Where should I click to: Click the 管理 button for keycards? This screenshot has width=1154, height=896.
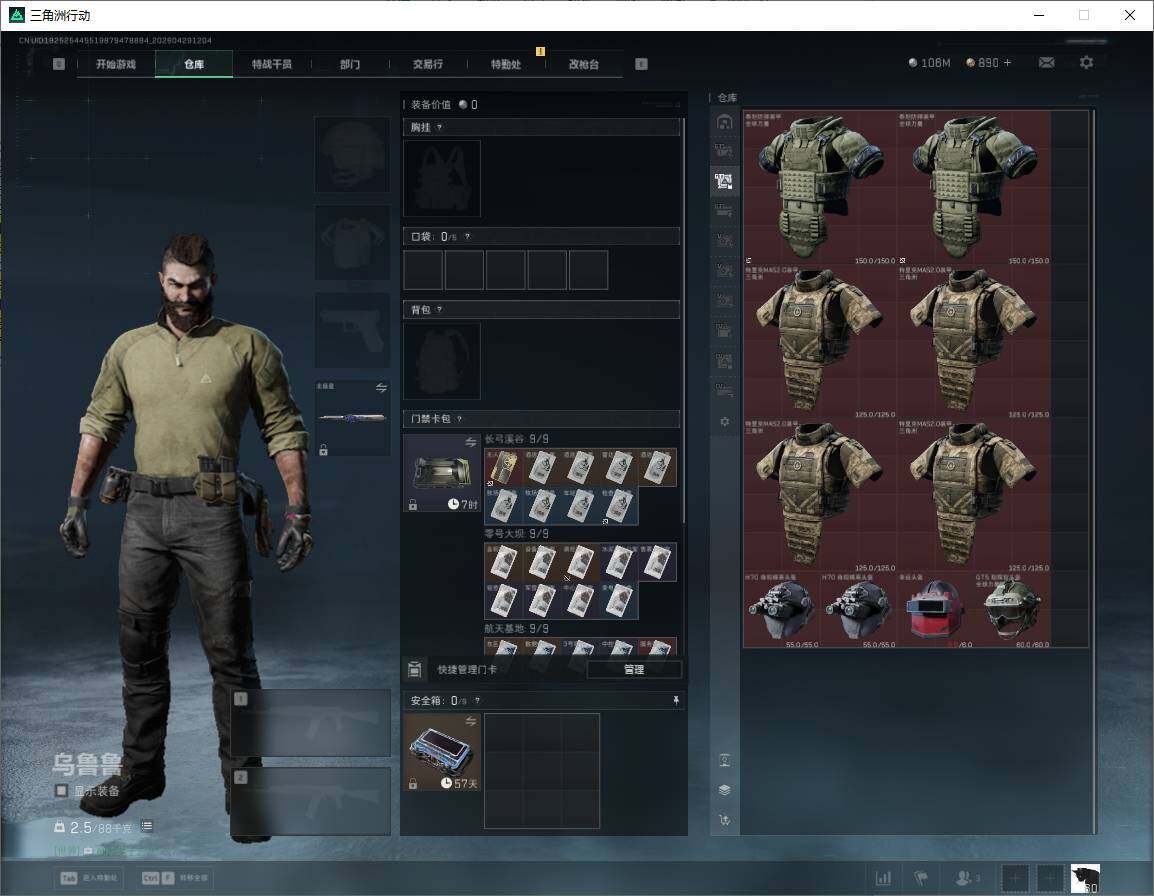coord(634,669)
